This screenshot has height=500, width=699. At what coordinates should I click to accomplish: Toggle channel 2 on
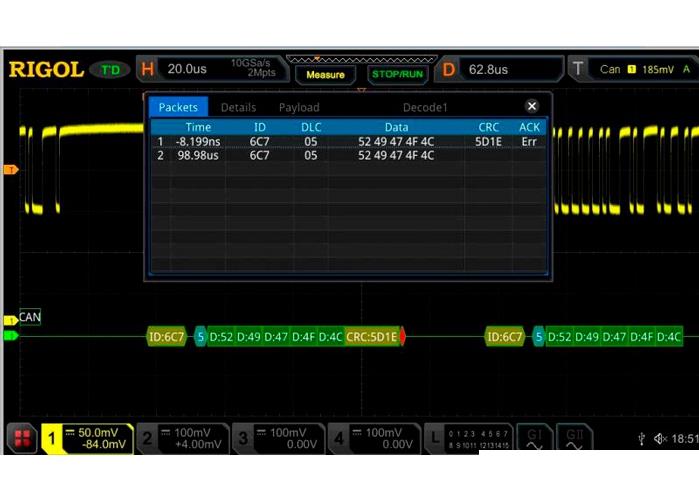tap(181, 438)
